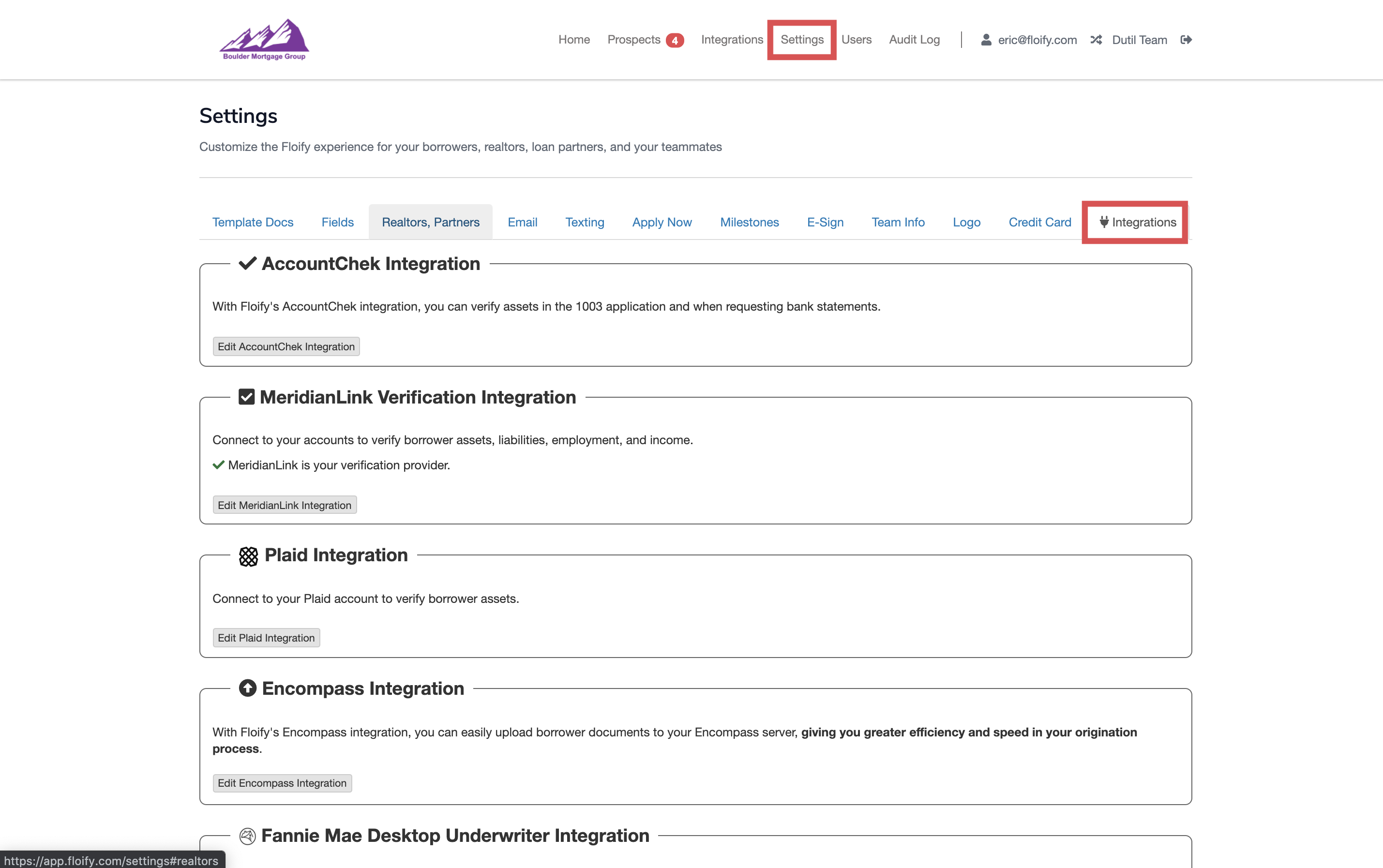Viewport: 1383px width, 868px height.
Task: Open Audit Log in the top navigation
Action: click(914, 40)
